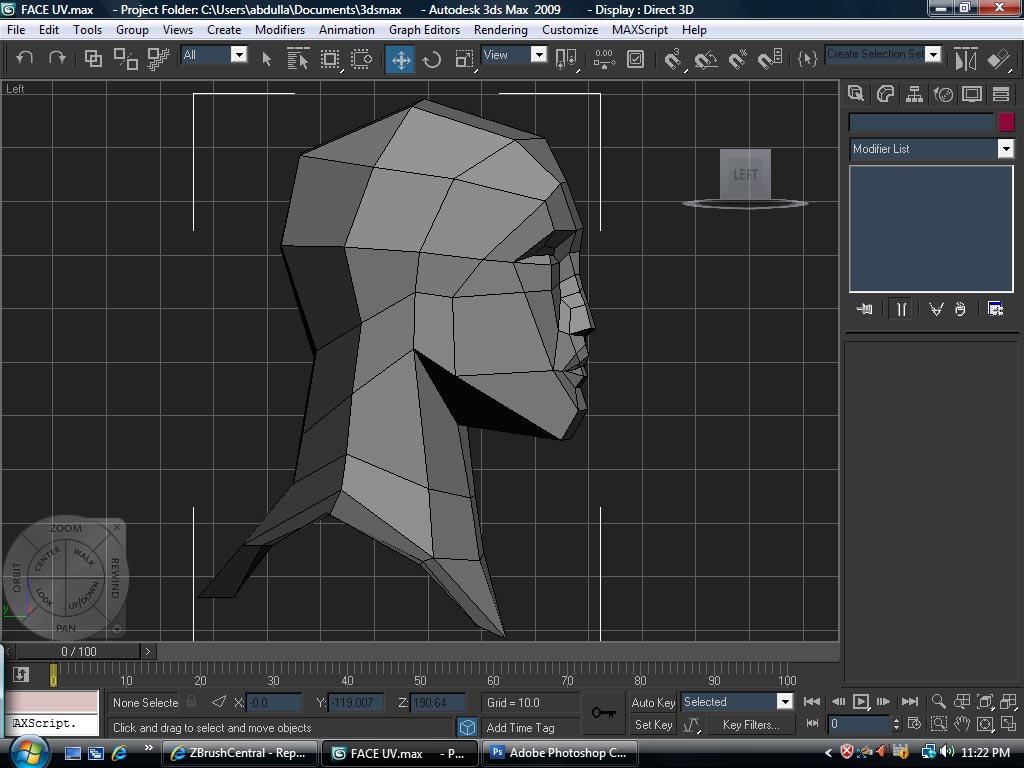The image size is (1024, 768).
Task: Open the selection filter All dropdown
Action: [239, 55]
